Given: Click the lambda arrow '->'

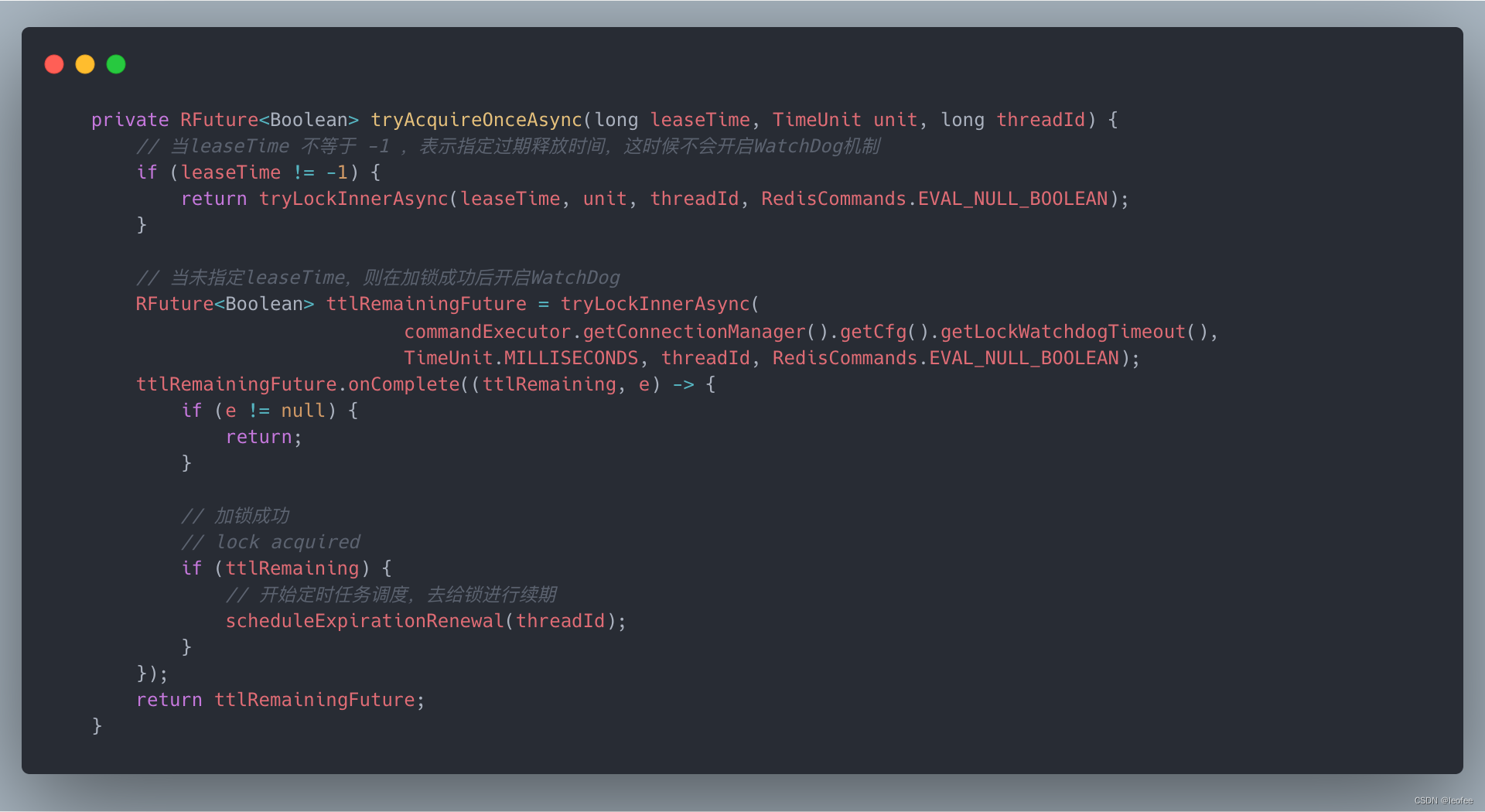Looking at the screenshot, I should coord(683,384).
